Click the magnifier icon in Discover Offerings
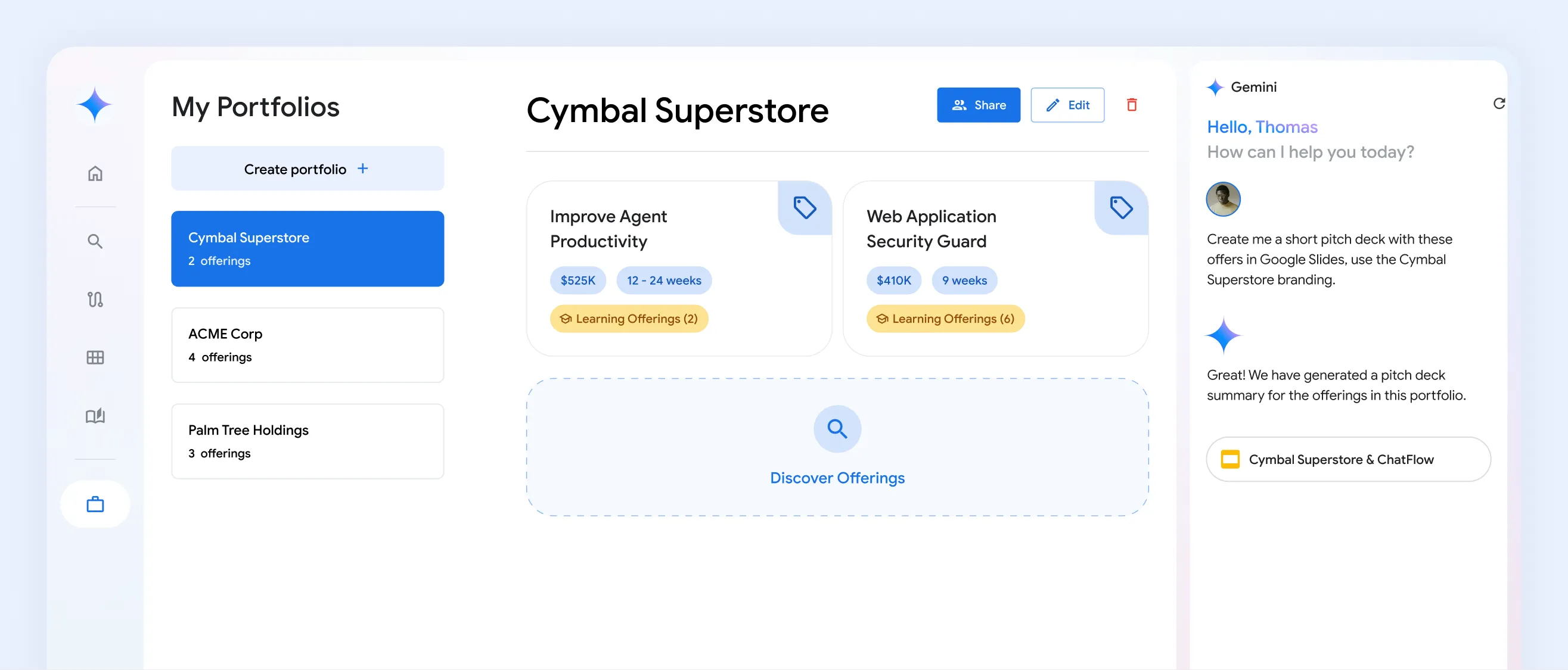Viewport: 1568px width, 670px height. [837, 428]
